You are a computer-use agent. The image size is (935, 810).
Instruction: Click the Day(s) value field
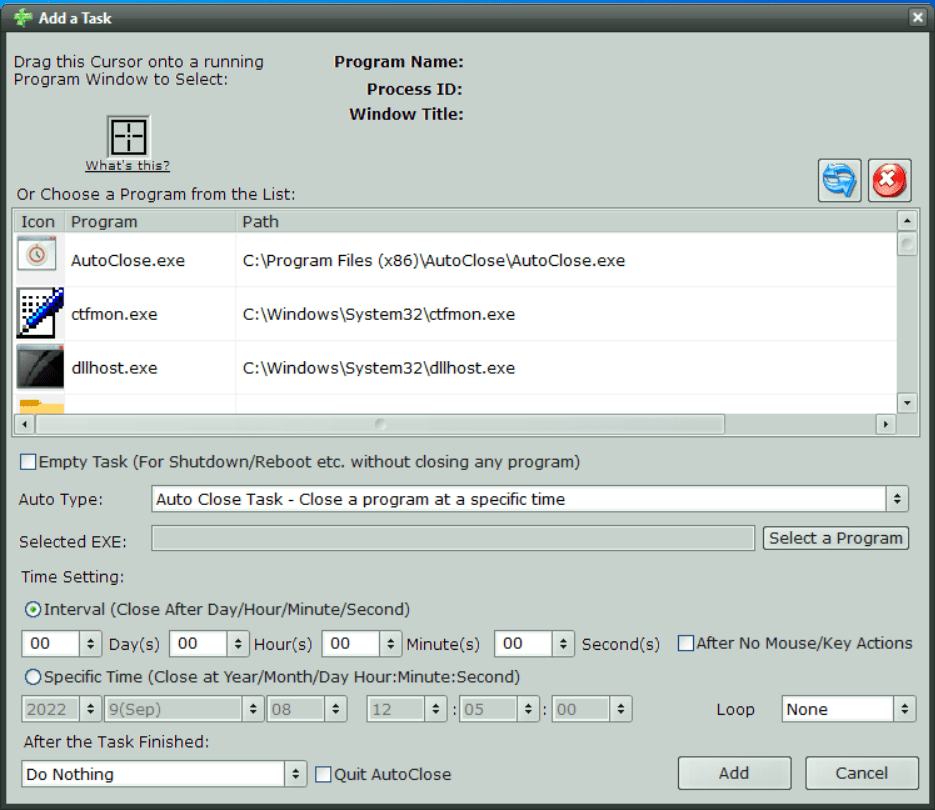coord(50,644)
